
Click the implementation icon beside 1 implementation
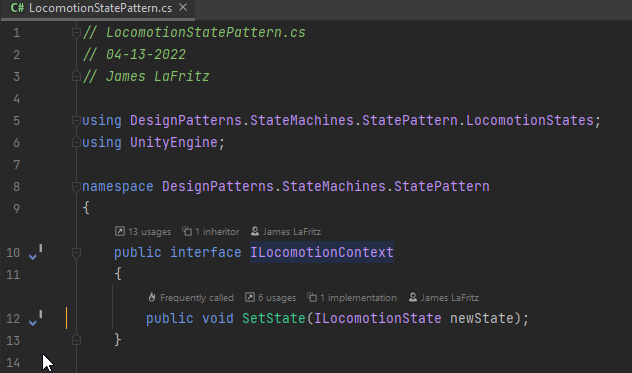pos(312,297)
